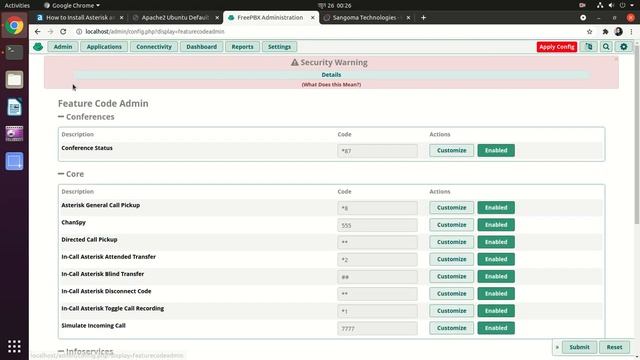The width and height of the screenshot is (640, 360).
Task: Open the Chrome three-dot menu
Action: point(631,31)
